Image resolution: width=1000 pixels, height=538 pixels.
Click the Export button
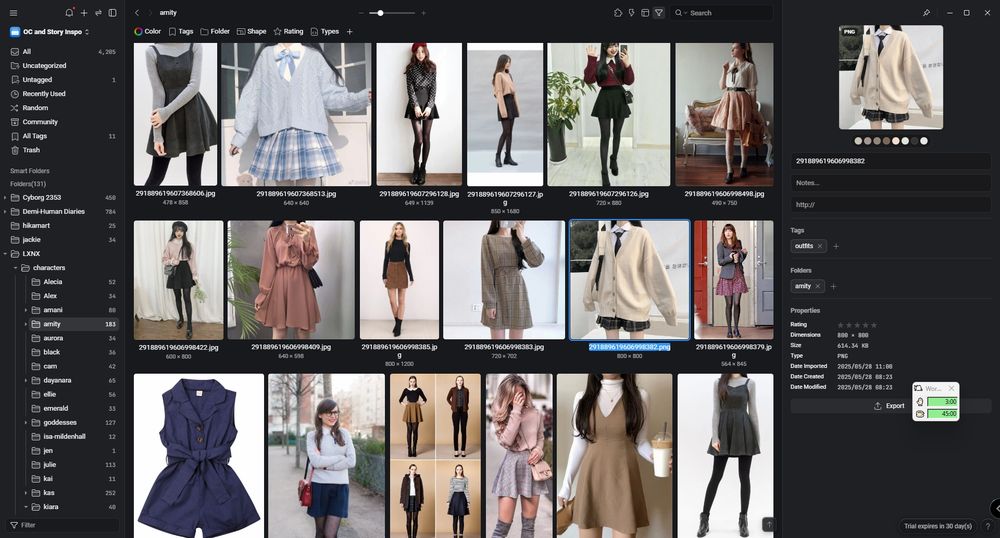click(x=890, y=406)
